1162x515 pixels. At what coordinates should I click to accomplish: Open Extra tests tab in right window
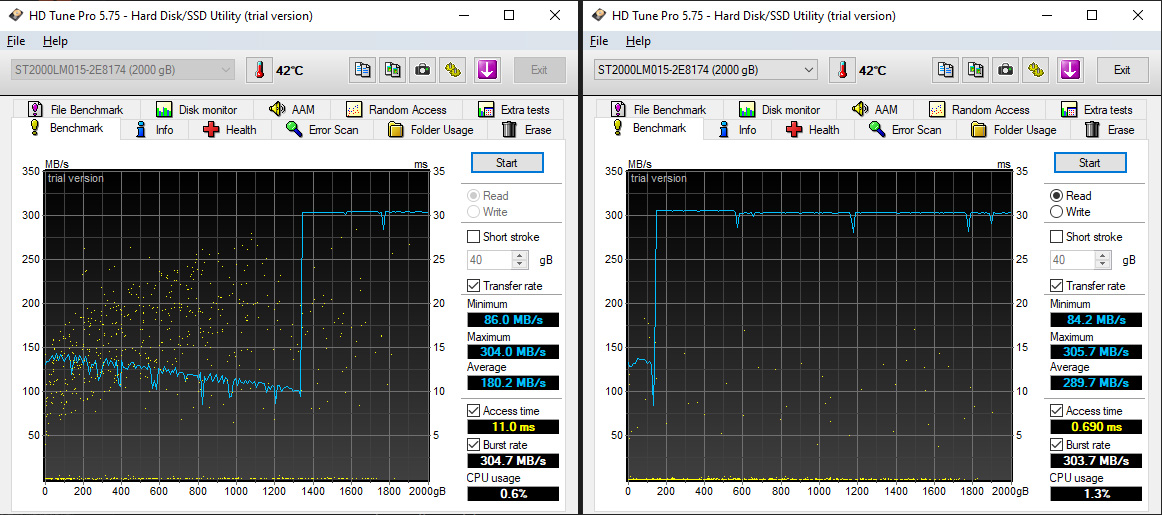(x=1097, y=110)
